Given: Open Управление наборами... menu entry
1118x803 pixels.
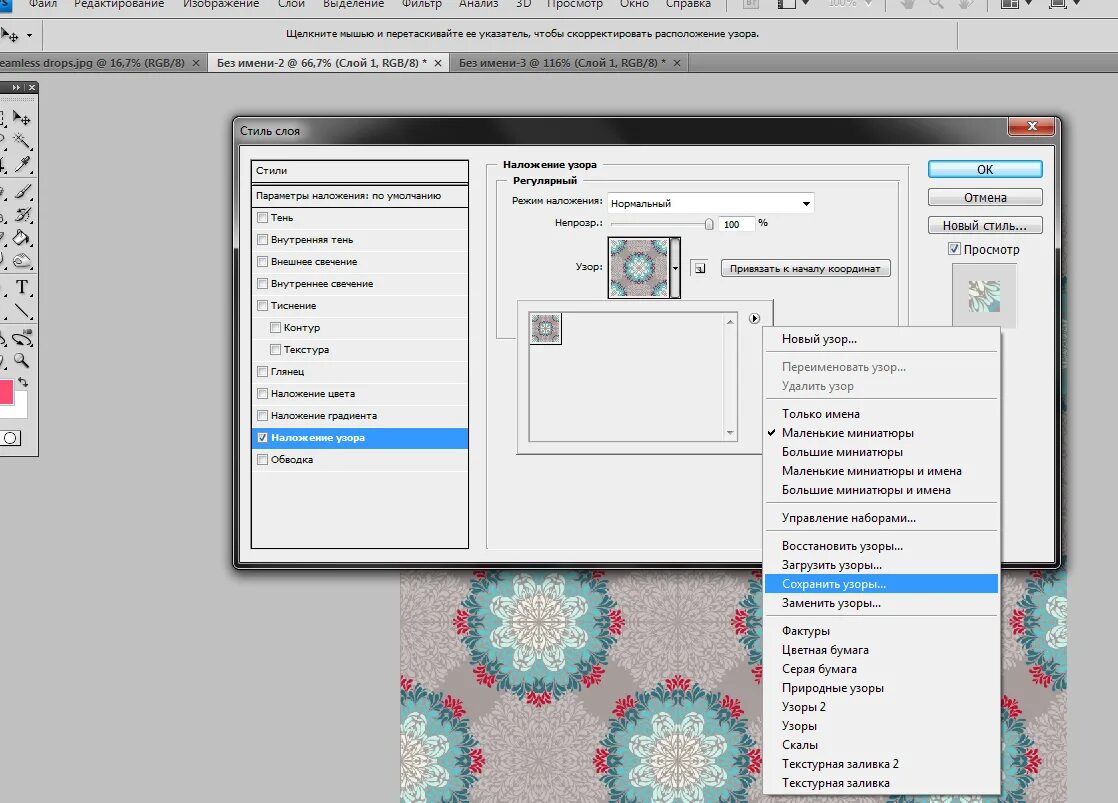Looking at the screenshot, I should coord(881,518).
